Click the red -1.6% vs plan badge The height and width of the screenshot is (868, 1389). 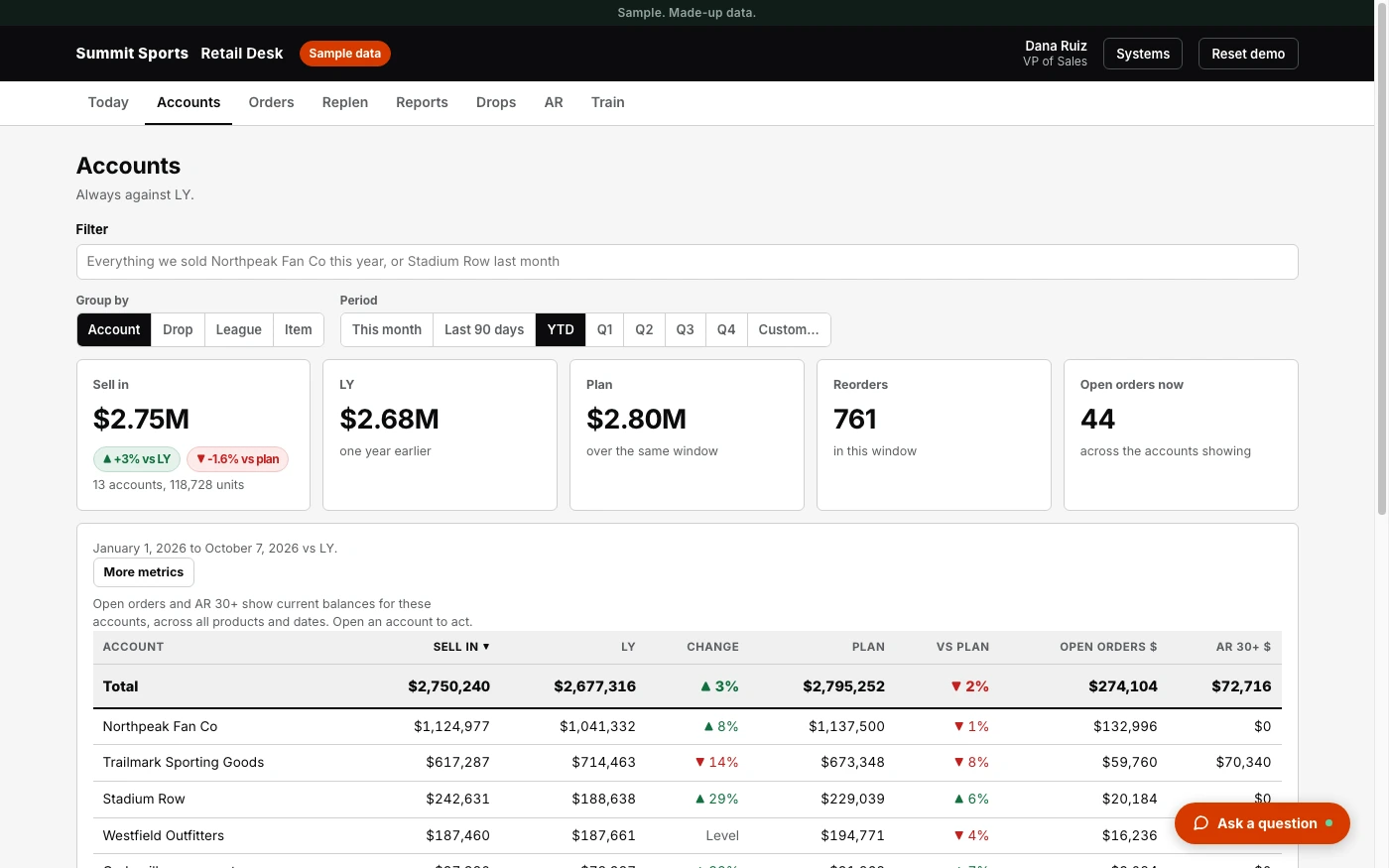tap(237, 459)
